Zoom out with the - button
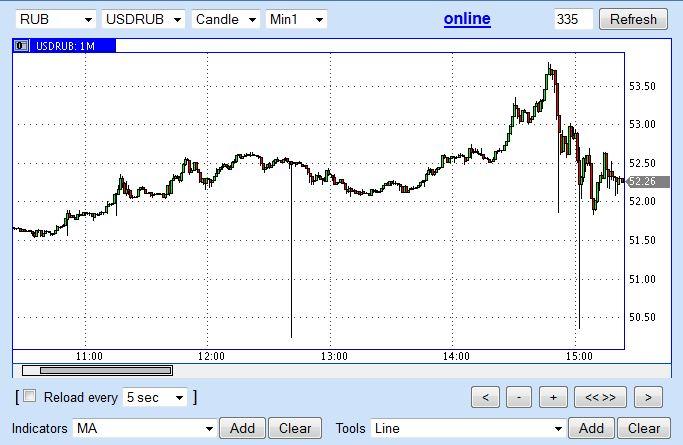 click(519, 397)
